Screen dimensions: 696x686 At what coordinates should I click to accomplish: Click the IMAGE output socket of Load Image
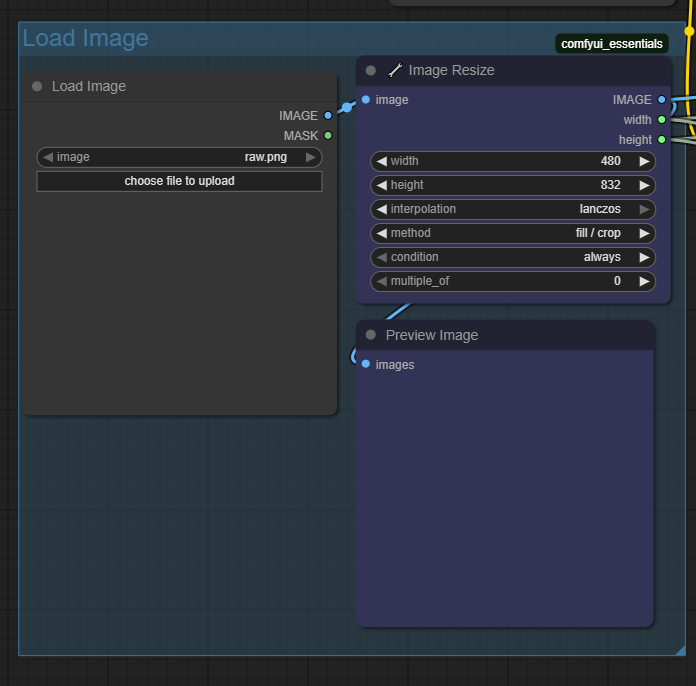[328, 115]
